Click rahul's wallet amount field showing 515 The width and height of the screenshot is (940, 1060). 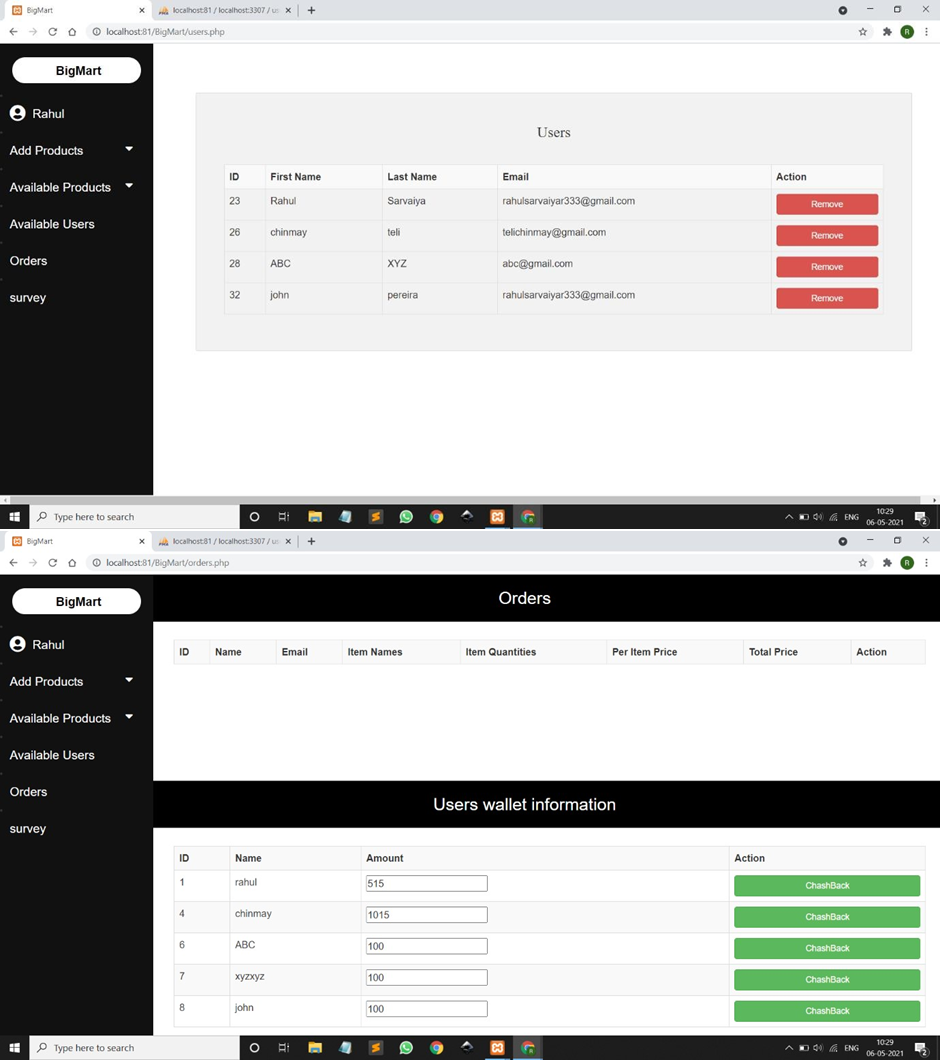[x=426, y=883]
